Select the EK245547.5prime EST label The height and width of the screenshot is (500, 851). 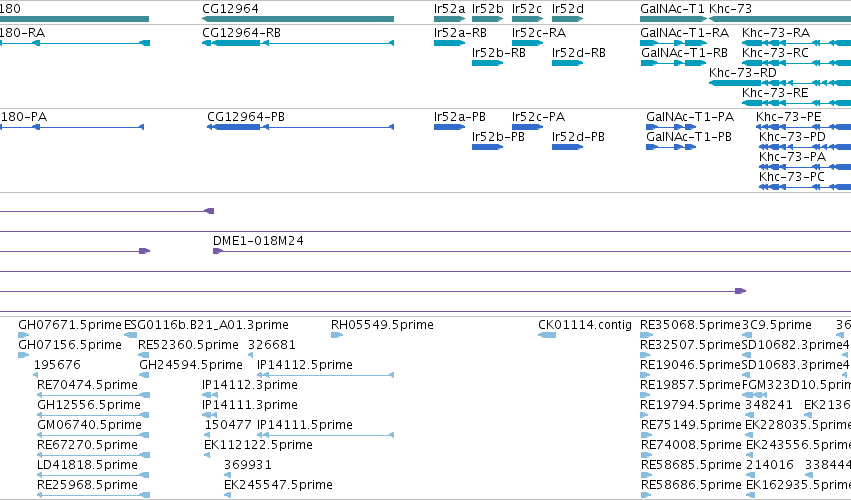tap(278, 485)
